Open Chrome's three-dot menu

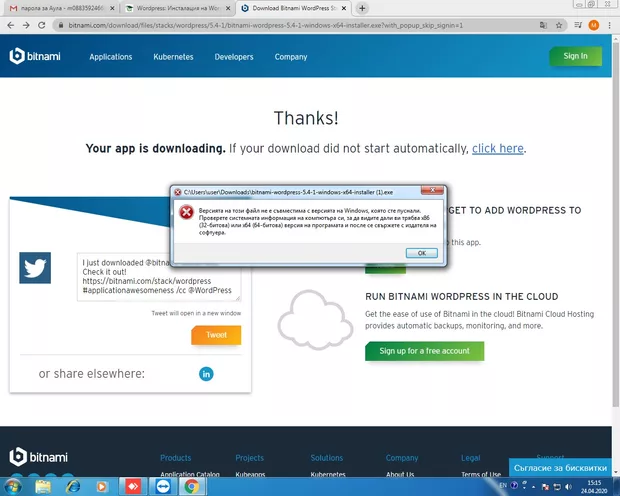pos(609,25)
